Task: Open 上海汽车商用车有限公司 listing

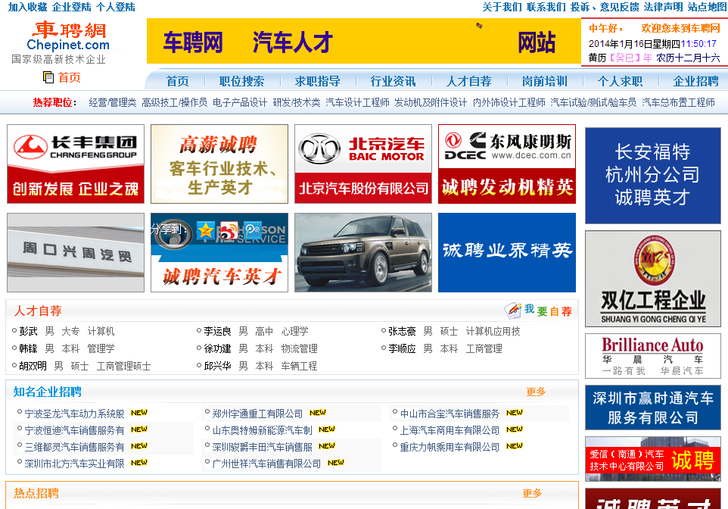Action: pyautogui.click(x=449, y=431)
